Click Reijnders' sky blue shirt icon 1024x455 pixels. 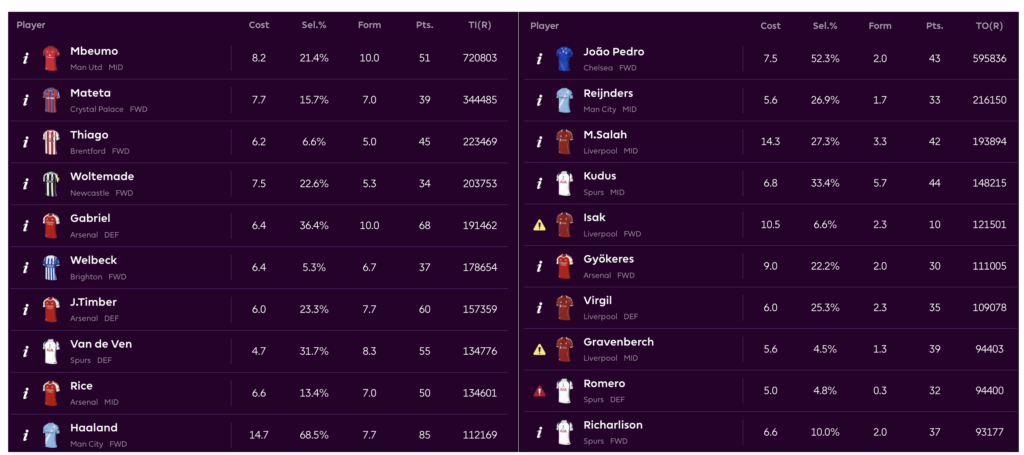tap(565, 100)
